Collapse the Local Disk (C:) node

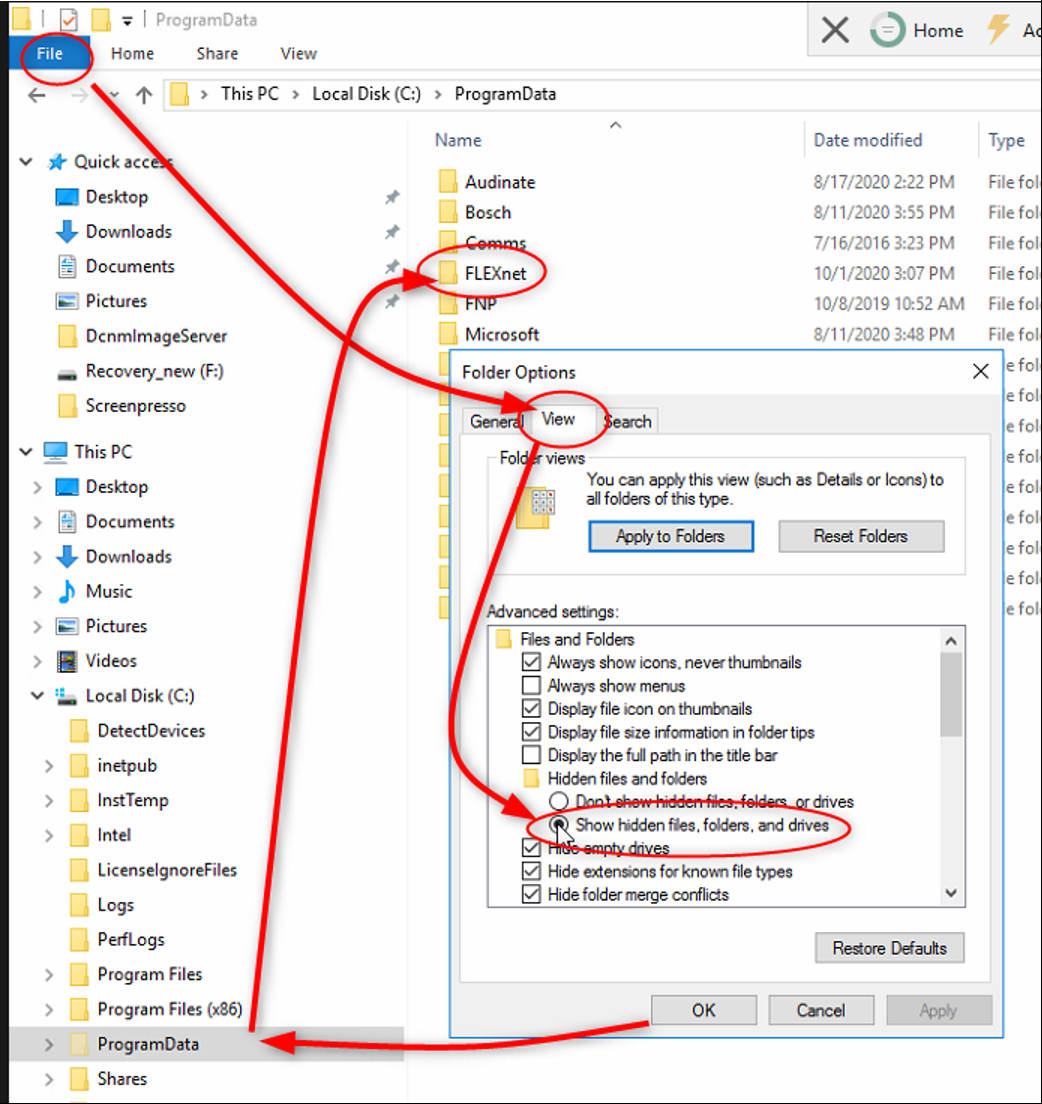pyautogui.click(x=37, y=696)
